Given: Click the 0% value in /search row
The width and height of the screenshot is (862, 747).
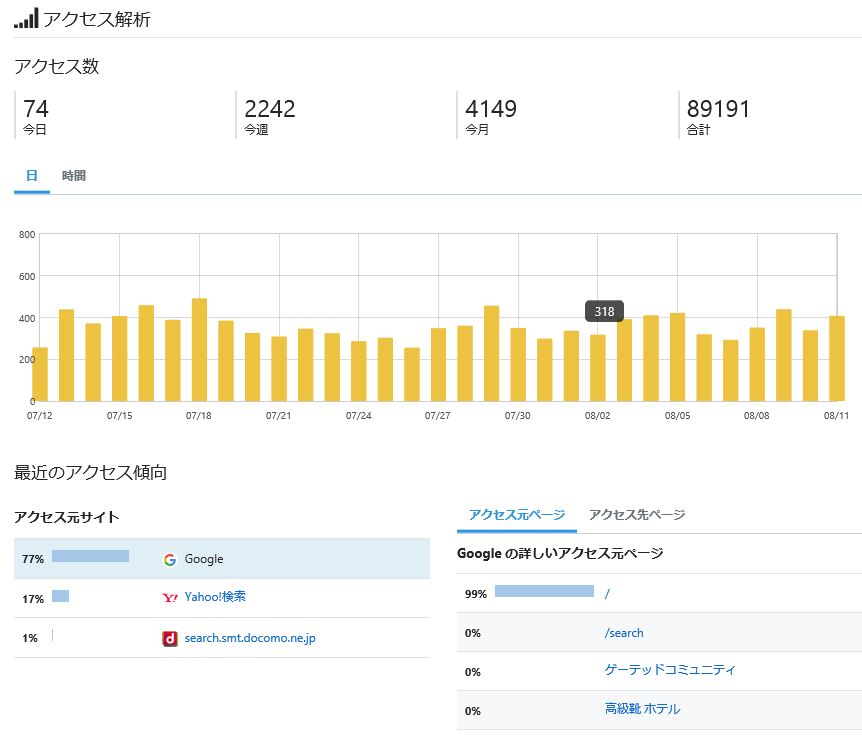Looking at the screenshot, I should point(473,633).
